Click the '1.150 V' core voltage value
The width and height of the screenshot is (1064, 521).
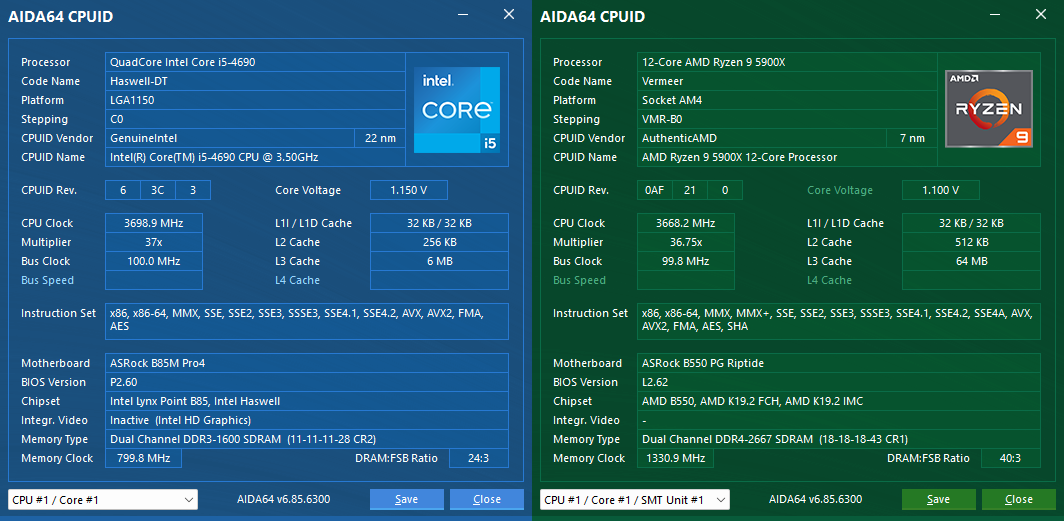click(x=408, y=190)
